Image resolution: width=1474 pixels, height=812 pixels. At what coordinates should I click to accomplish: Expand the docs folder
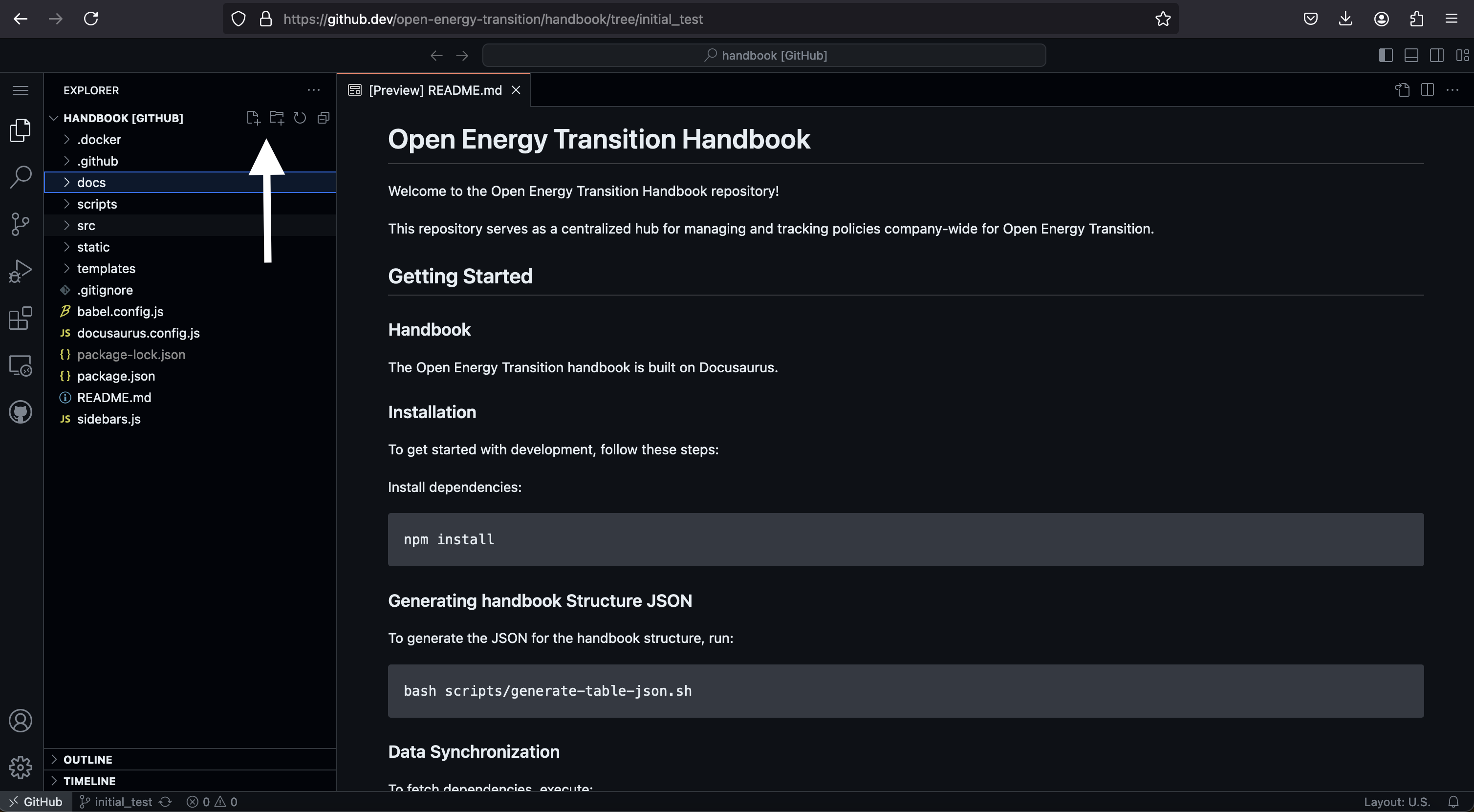coord(91,182)
